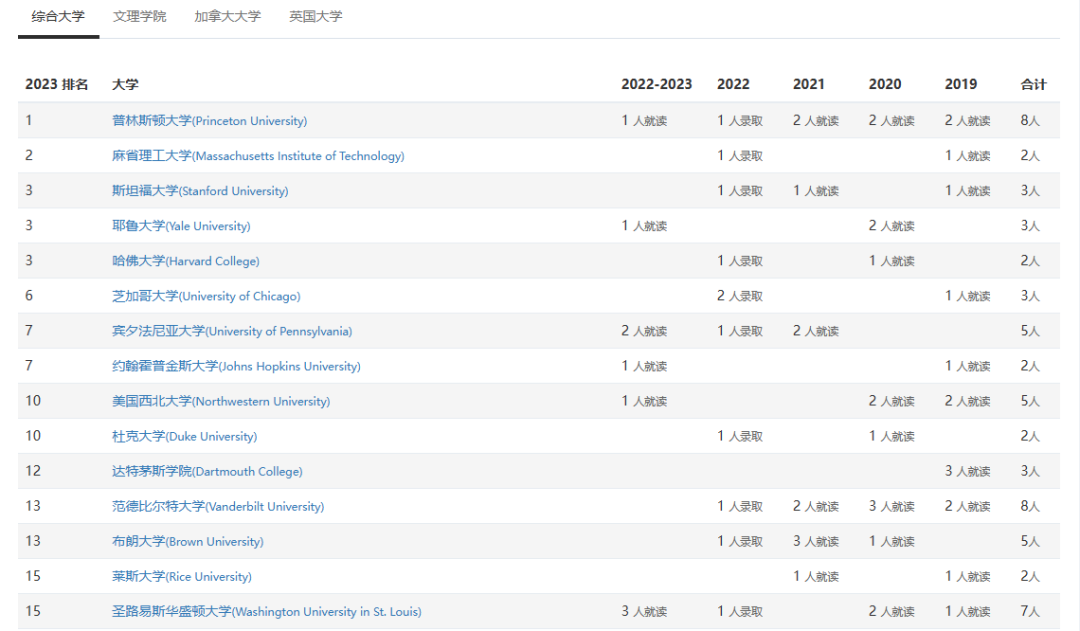Select Vanderbilt's 8人 total cell
1080x631 pixels.
pos(1030,506)
